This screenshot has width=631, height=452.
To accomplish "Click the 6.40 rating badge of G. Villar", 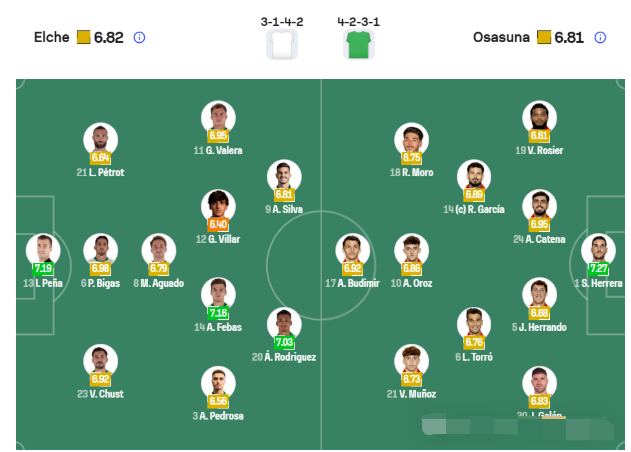I will (x=218, y=225).
